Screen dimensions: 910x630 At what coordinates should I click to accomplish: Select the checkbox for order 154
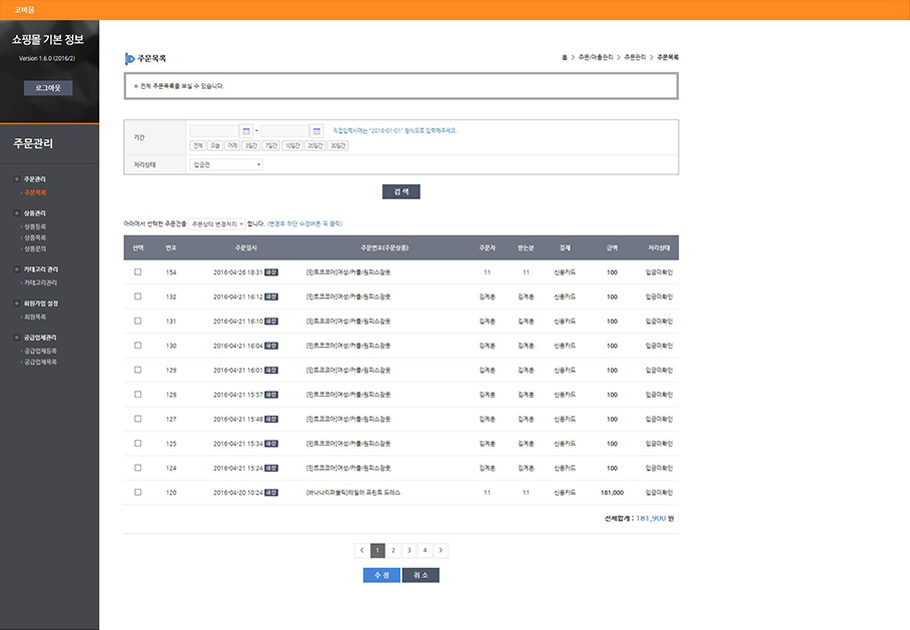click(138, 271)
